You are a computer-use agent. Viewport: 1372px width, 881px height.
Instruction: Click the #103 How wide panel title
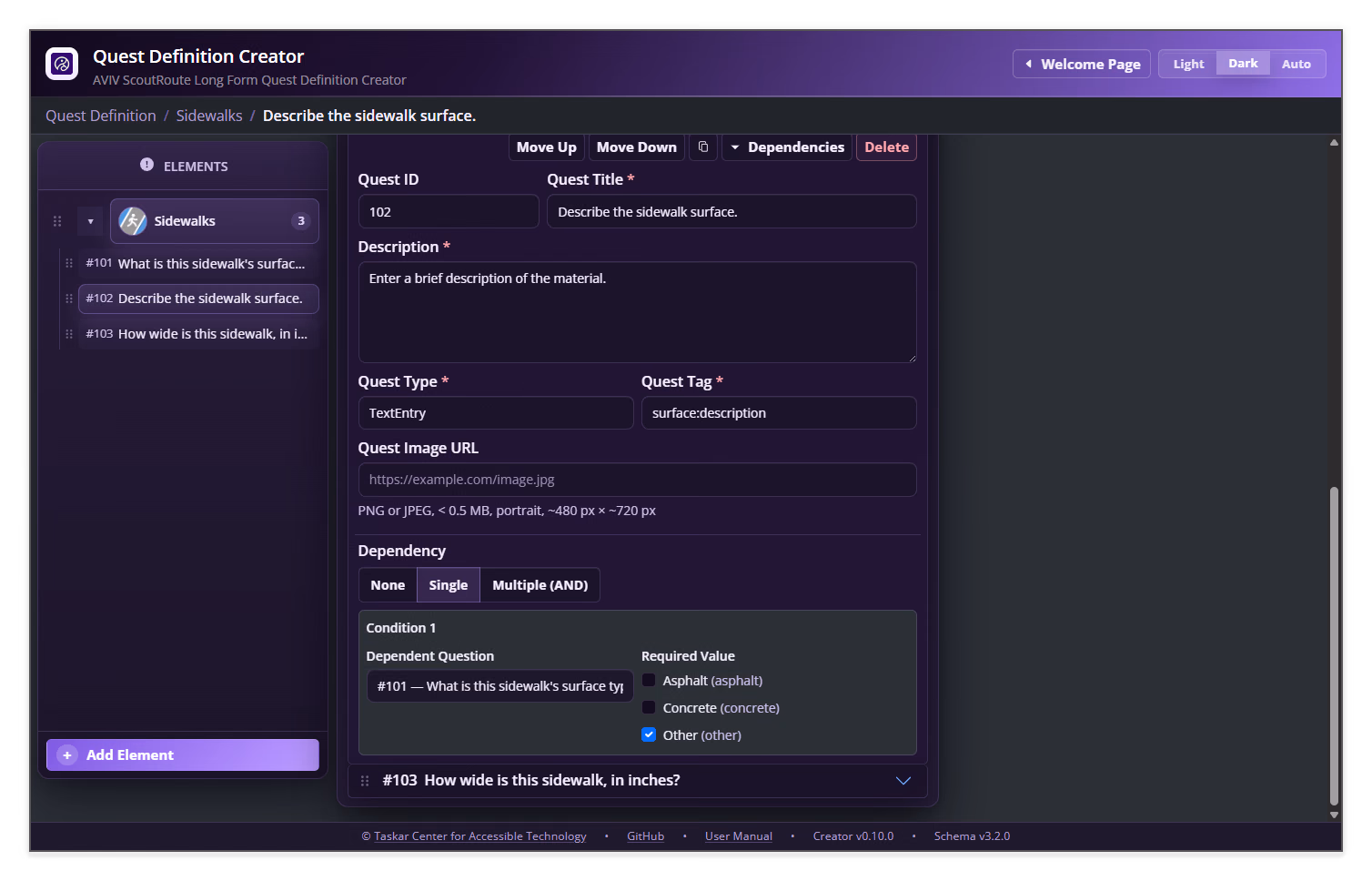coord(531,781)
